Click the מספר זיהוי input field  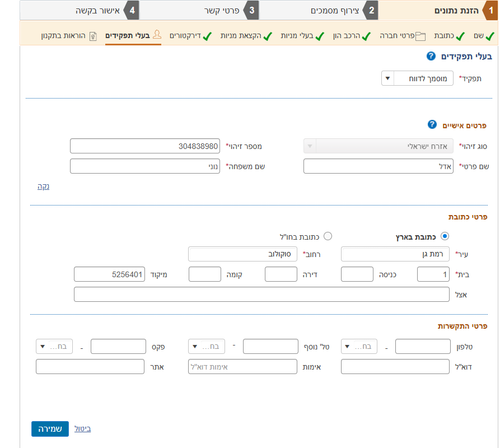(145, 146)
